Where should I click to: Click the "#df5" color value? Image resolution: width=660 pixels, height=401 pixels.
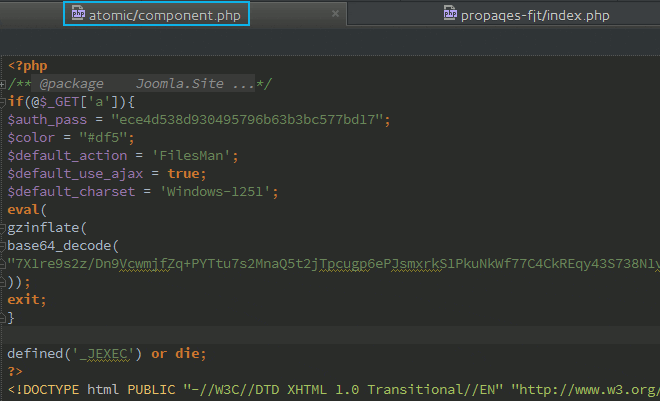[x=103, y=138]
